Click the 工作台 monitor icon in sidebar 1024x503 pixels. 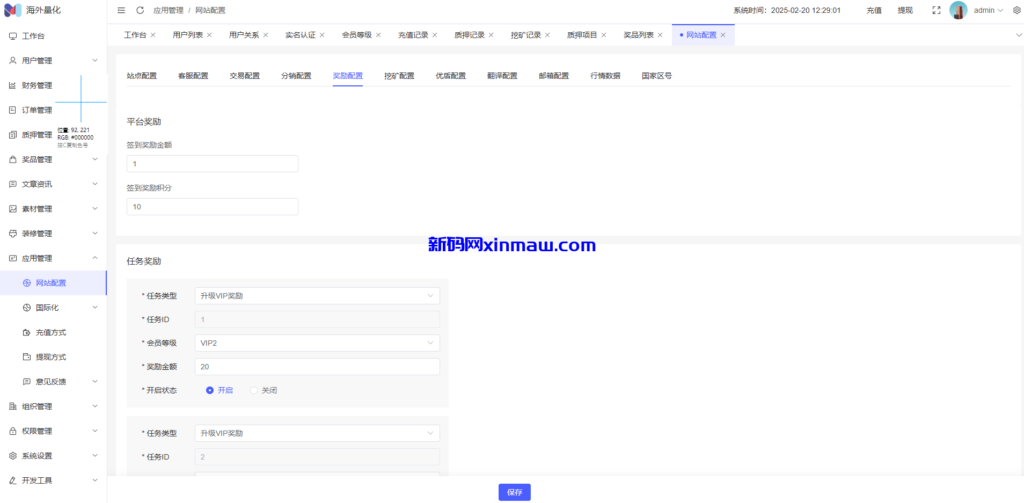[12, 36]
